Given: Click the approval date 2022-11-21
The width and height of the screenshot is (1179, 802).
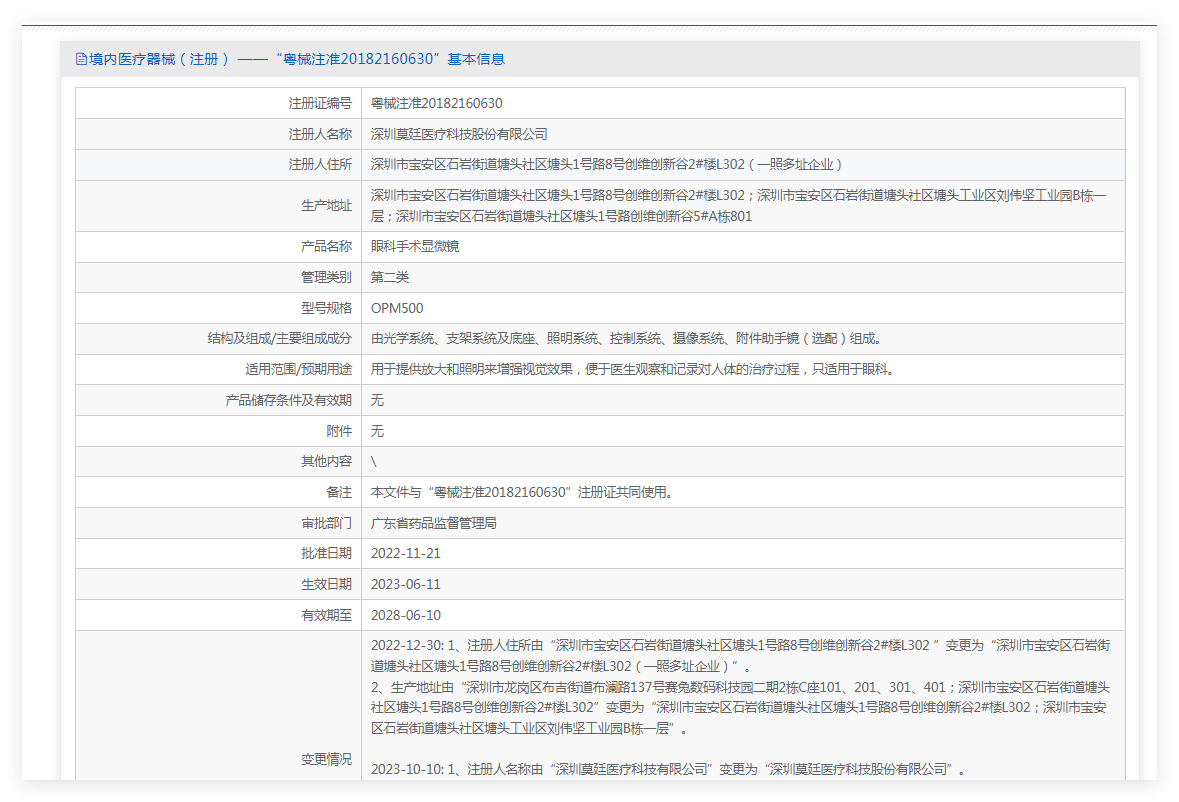Looking at the screenshot, I should click(x=406, y=553).
